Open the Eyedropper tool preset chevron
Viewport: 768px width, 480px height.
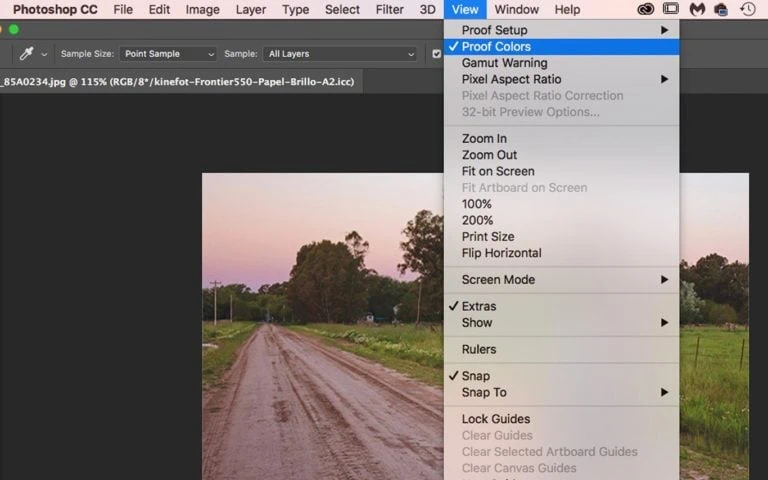pyautogui.click(x=44, y=54)
